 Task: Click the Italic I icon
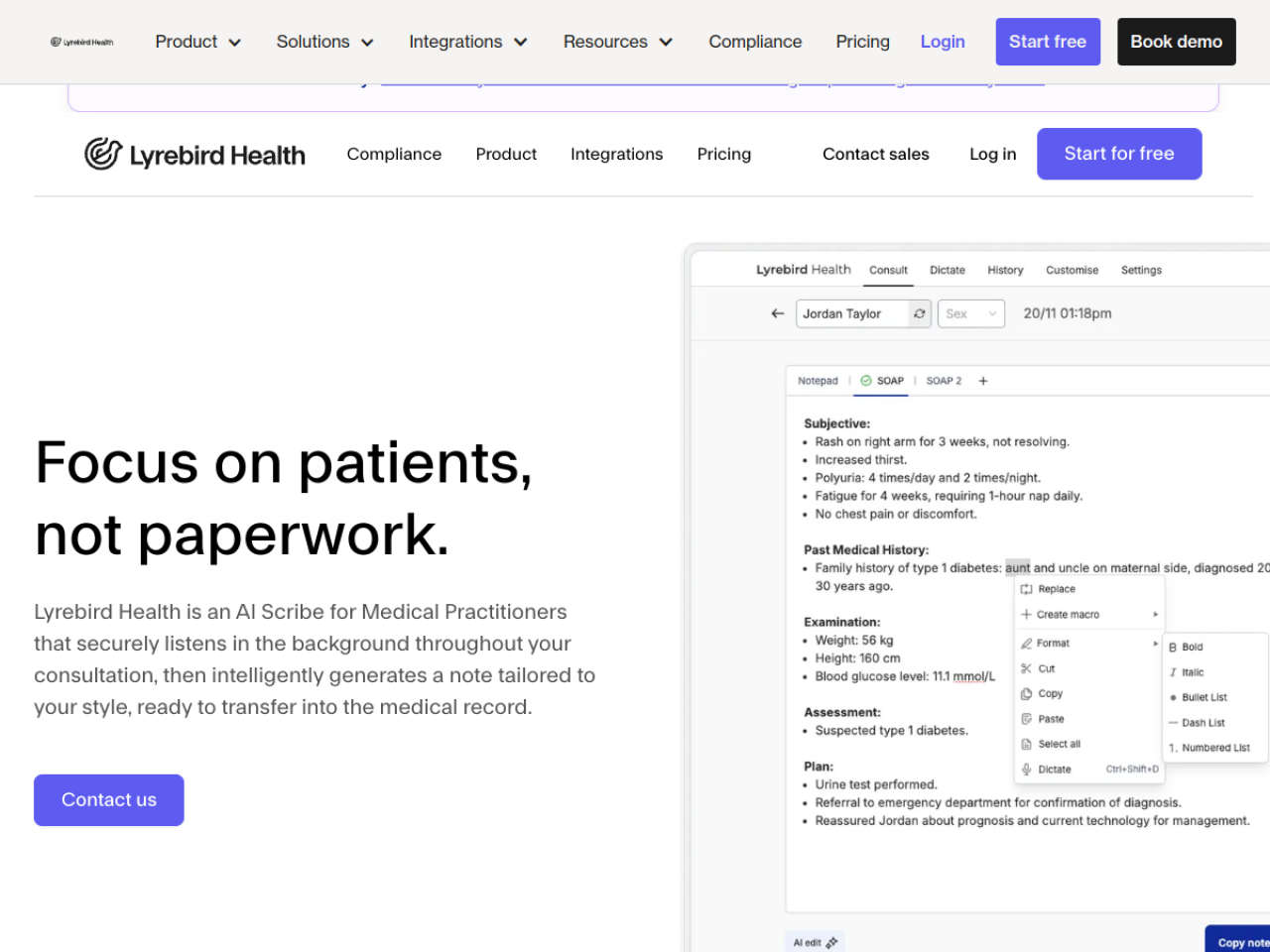pyautogui.click(x=1173, y=672)
